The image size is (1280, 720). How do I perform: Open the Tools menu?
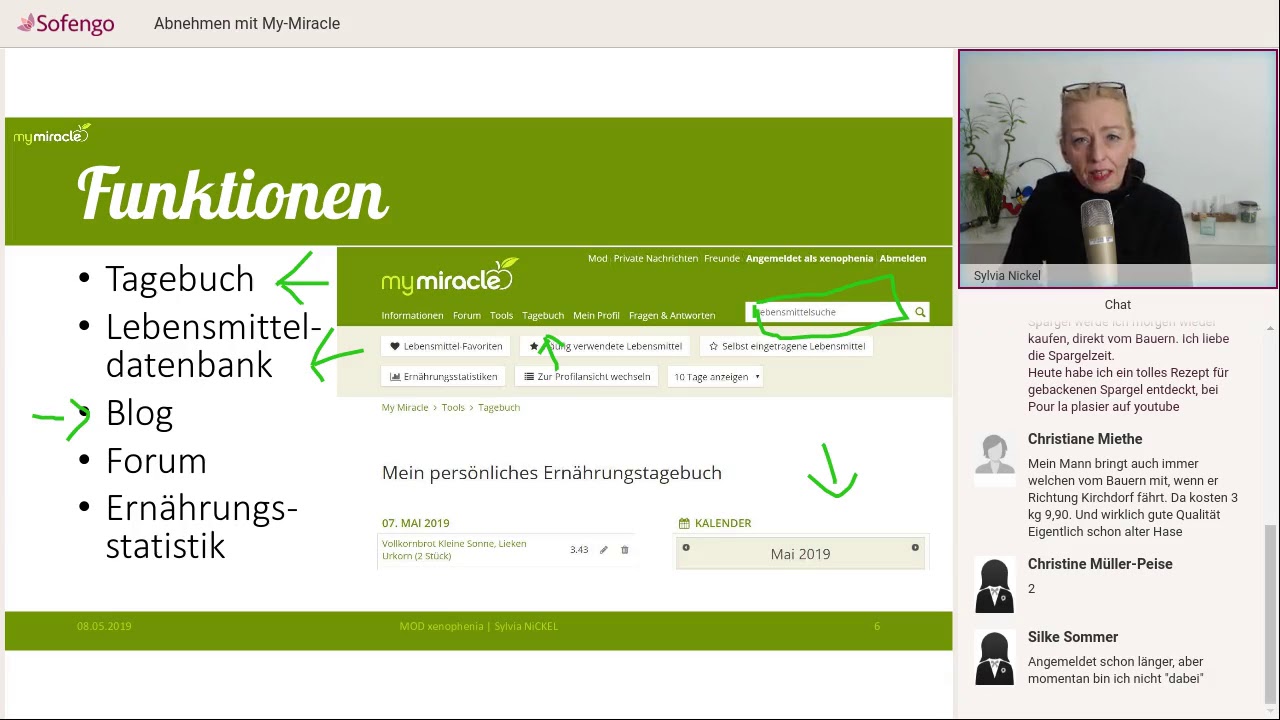pos(501,316)
